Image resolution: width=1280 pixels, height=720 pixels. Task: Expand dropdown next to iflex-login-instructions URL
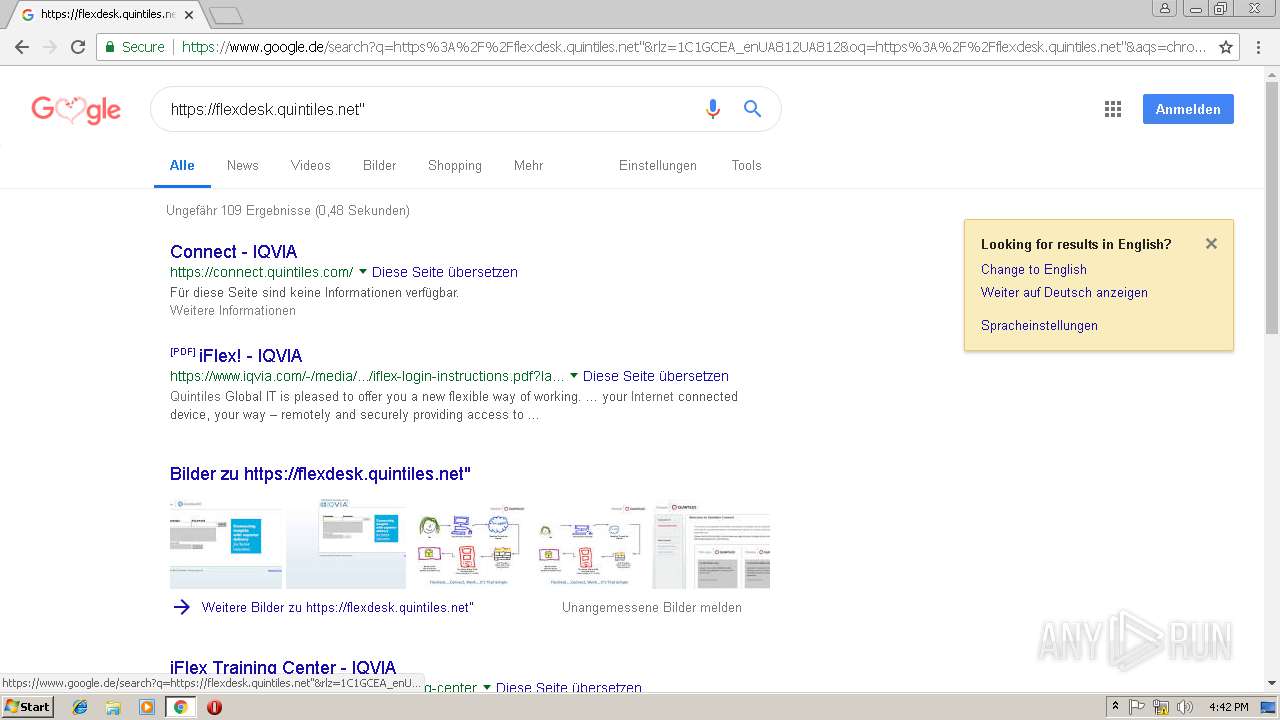[x=574, y=376]
